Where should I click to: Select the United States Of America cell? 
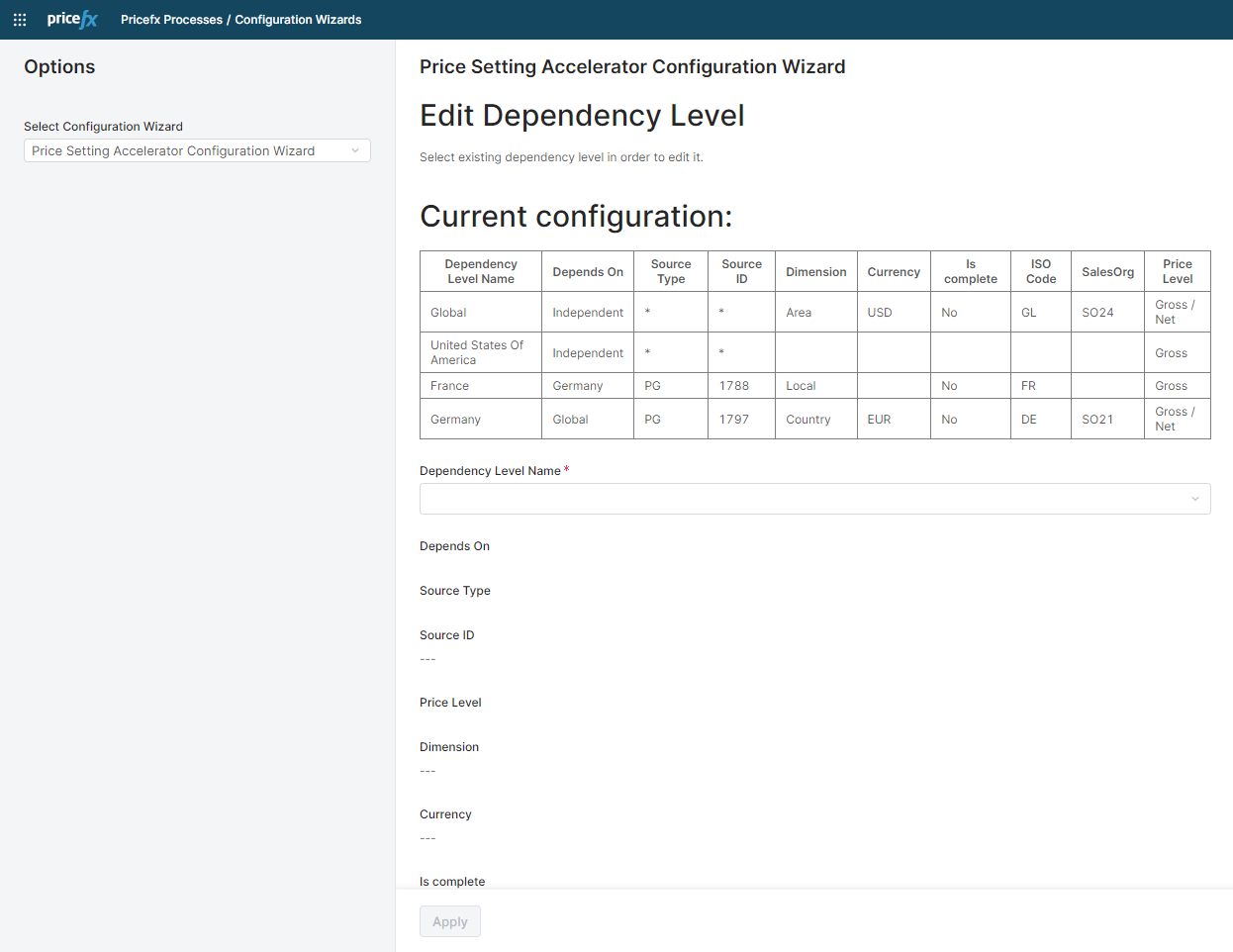[x=477, y=352]
